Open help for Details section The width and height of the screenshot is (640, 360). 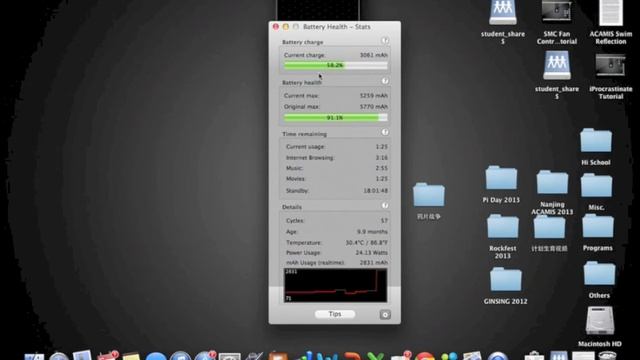click(384, 205)
